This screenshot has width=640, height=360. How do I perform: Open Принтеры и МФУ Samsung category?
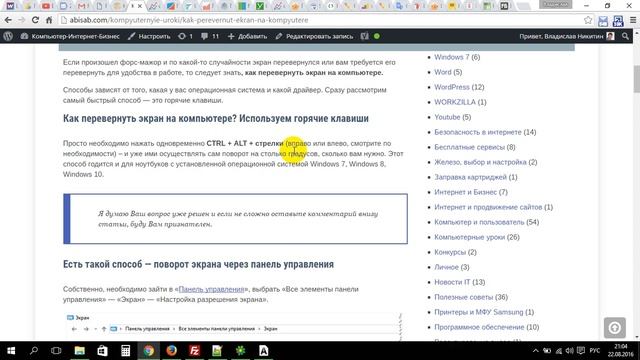pos(478,312)
